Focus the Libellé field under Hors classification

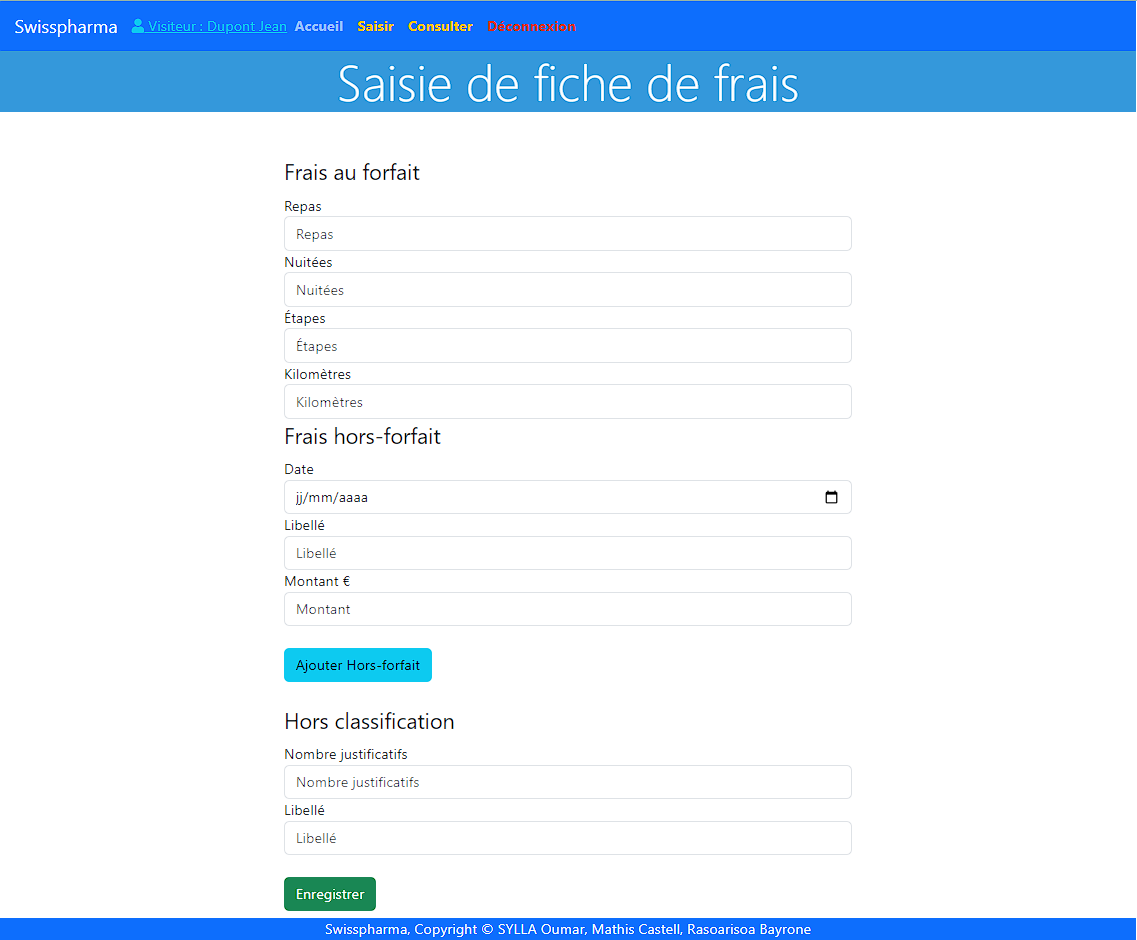[x=567, y=838]
